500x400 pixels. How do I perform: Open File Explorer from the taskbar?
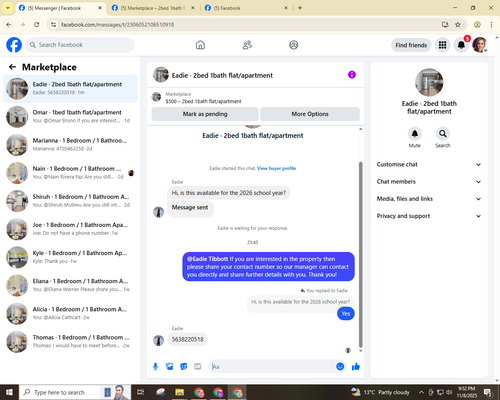pos(179,392)
